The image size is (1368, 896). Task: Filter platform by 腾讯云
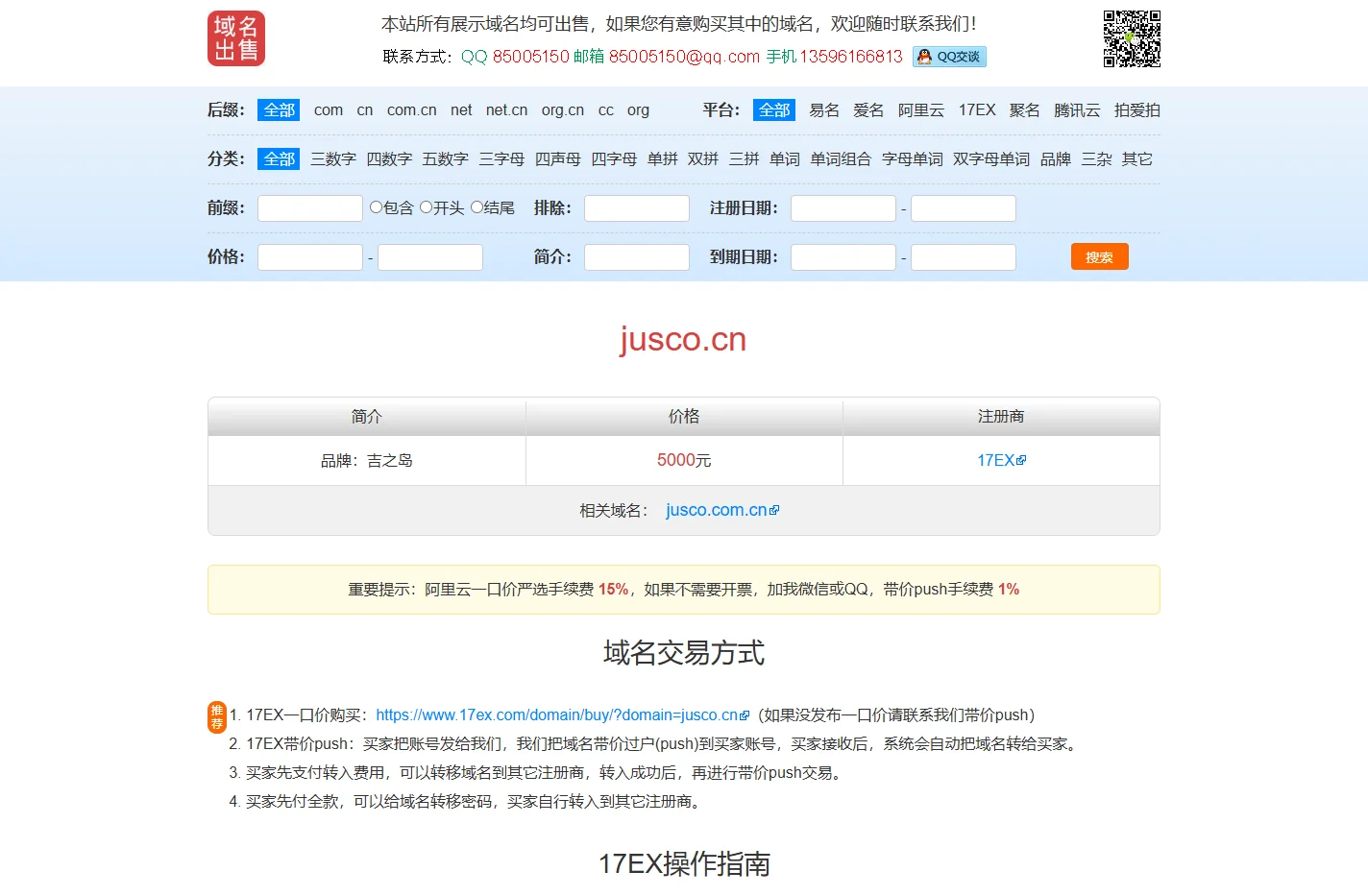(1077, 110)
